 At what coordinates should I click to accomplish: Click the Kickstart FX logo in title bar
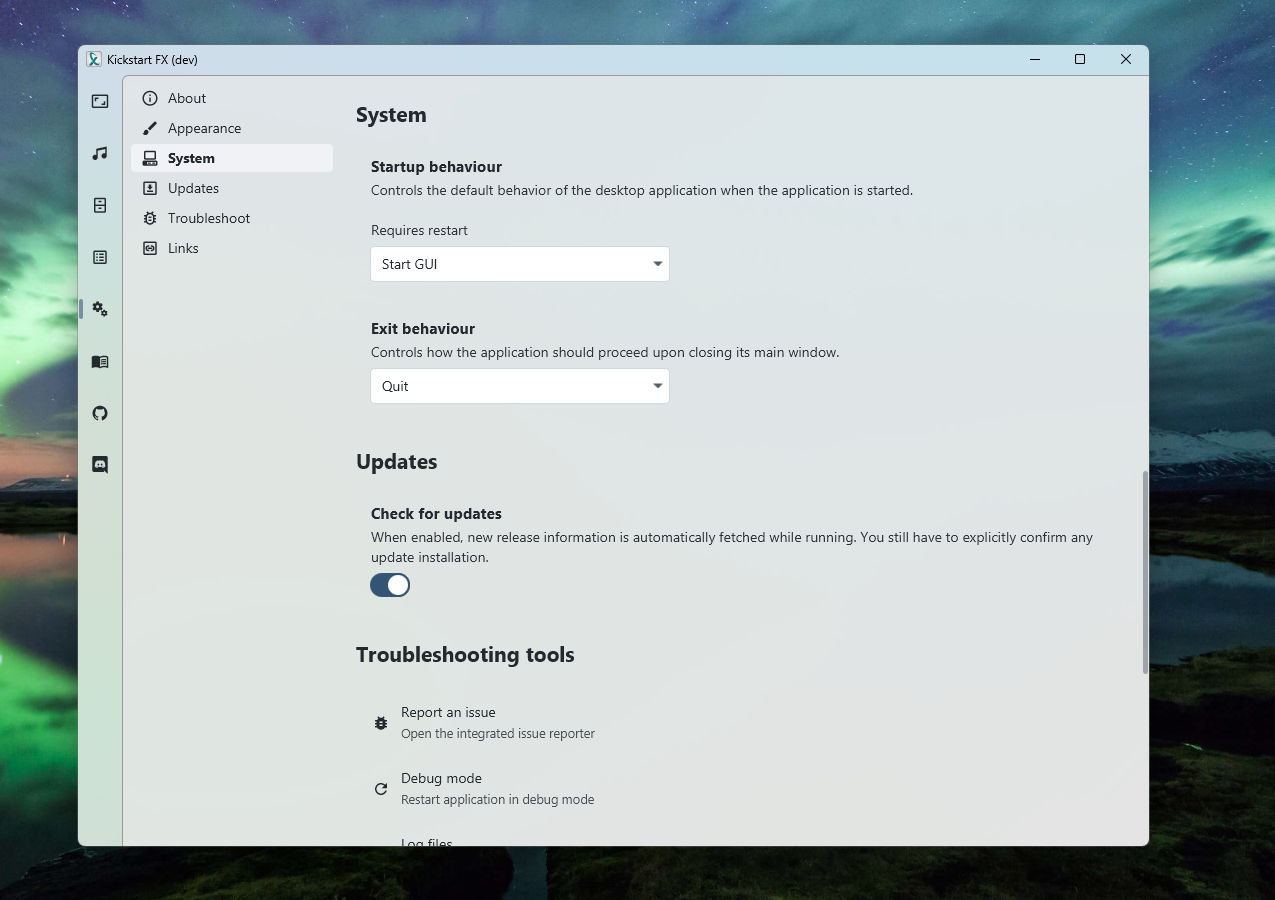point(94,60)
